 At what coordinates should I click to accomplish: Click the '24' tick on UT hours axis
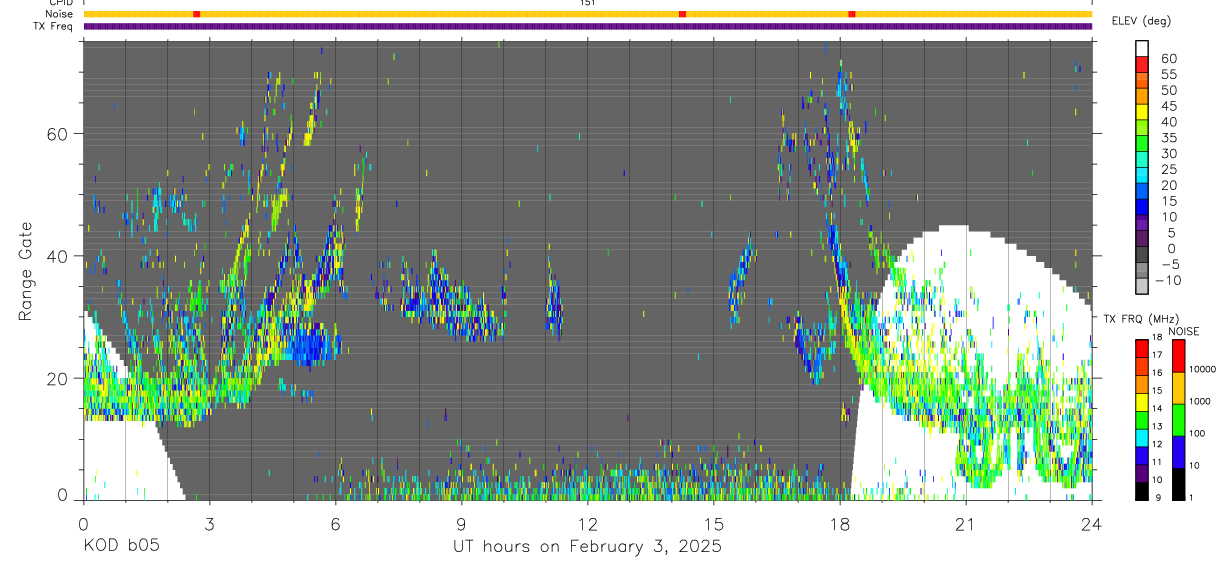(x=1091, y=523)
